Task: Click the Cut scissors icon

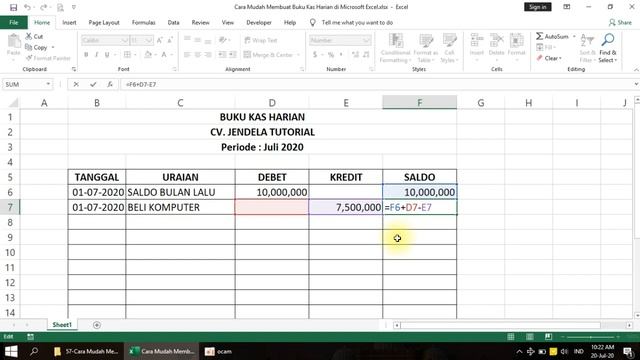Action: click(x=29, y=36)
